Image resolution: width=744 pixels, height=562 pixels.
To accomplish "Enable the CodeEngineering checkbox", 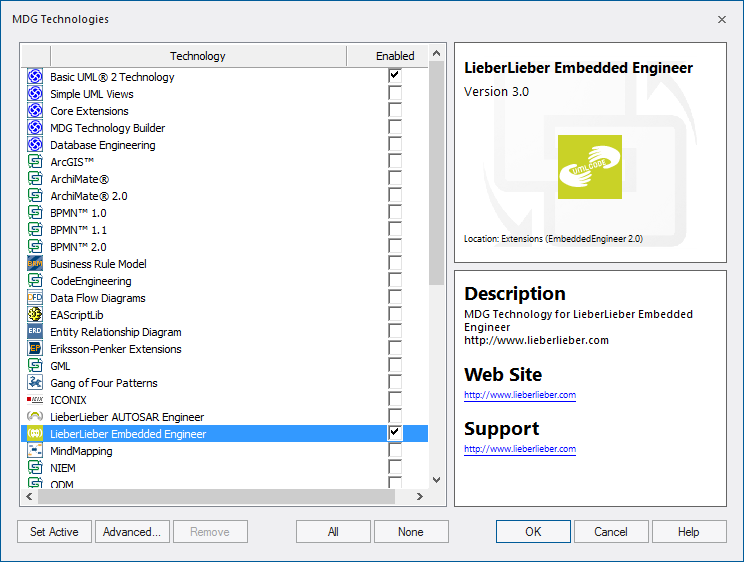I will click(x=395, y=281).
